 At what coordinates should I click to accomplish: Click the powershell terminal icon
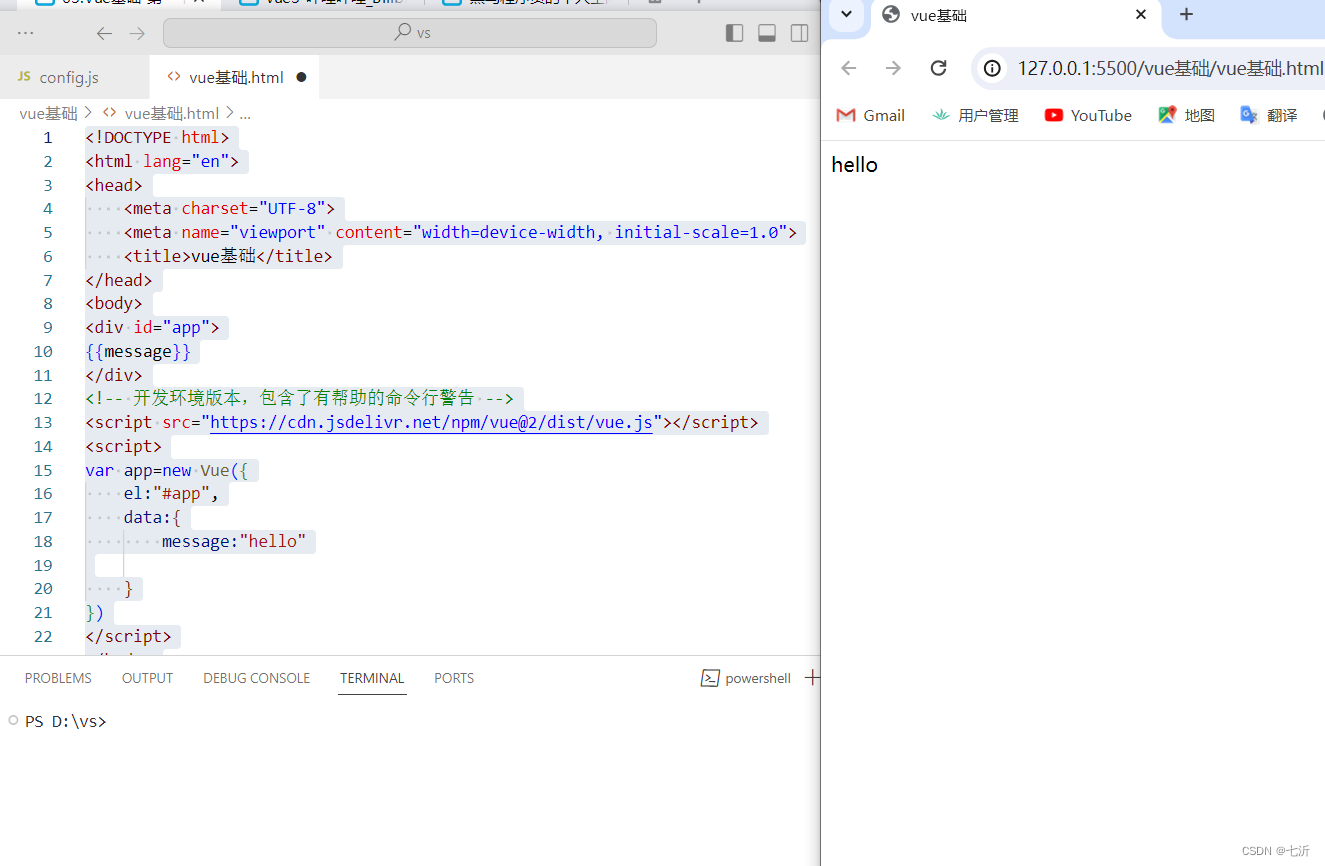[710, 678]
